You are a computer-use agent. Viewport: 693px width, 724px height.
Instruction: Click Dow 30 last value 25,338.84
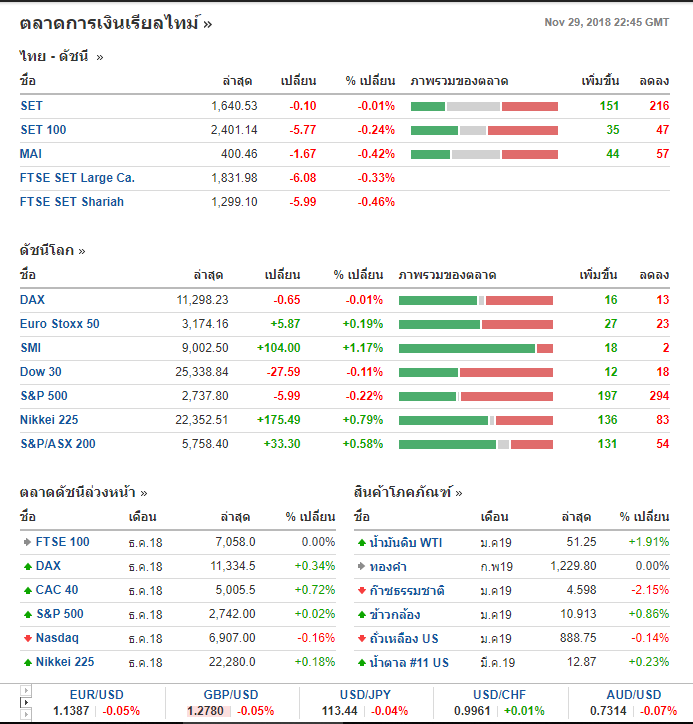(202, 372)
